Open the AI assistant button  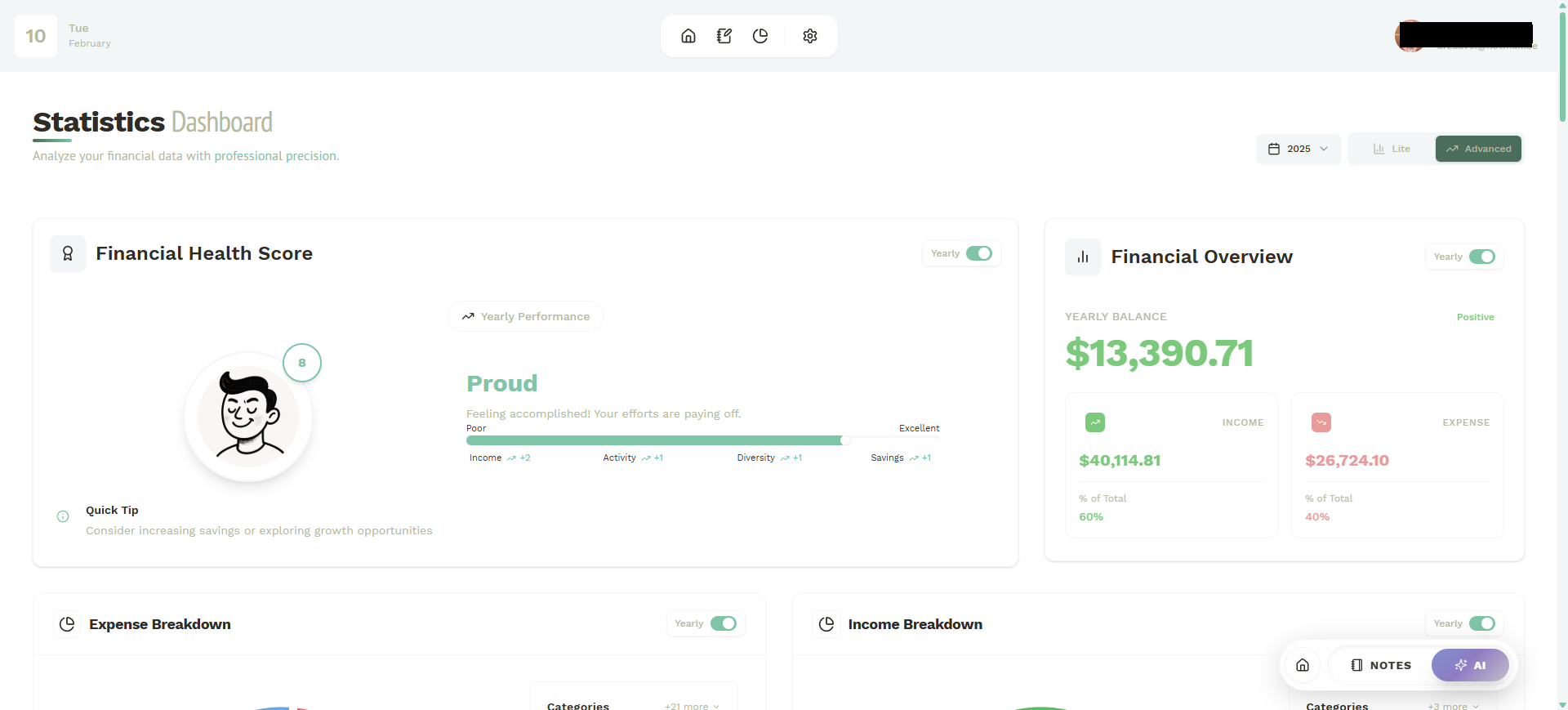(x=1470, y=665)
